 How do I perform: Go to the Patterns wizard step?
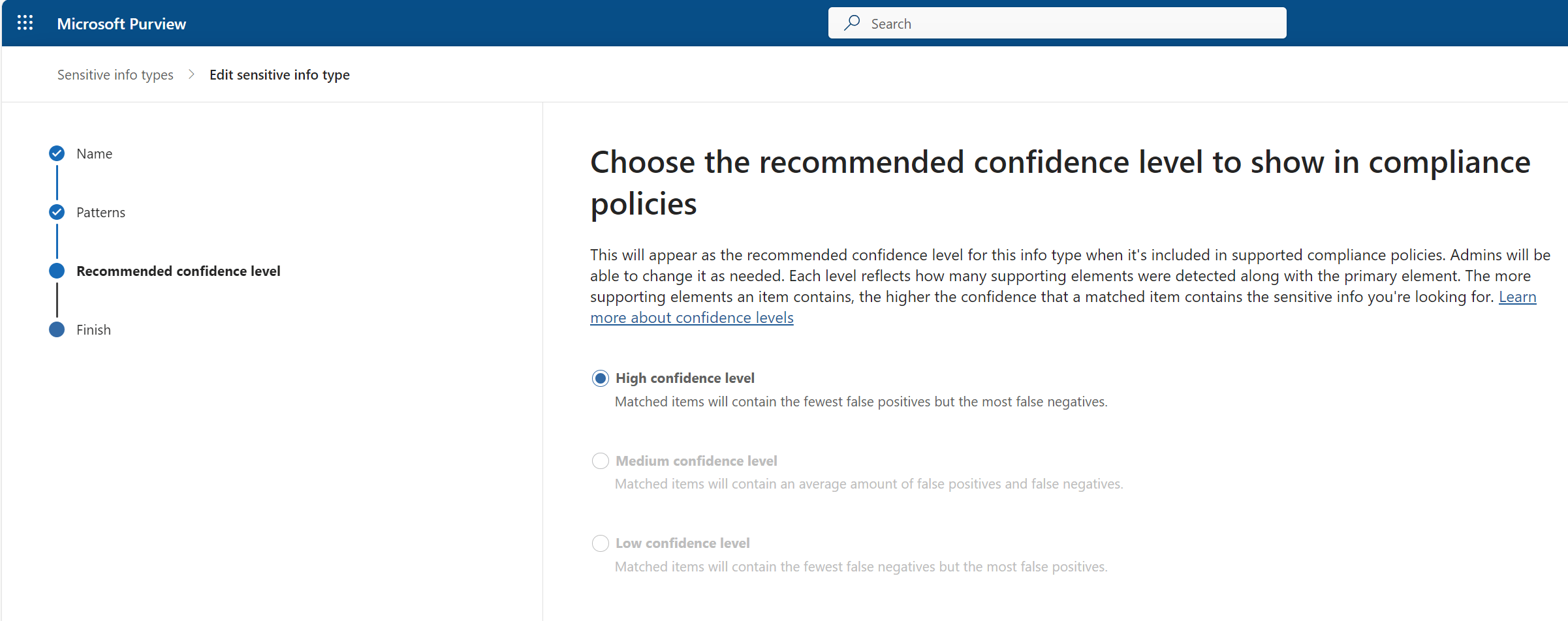(x=101, y=212)
